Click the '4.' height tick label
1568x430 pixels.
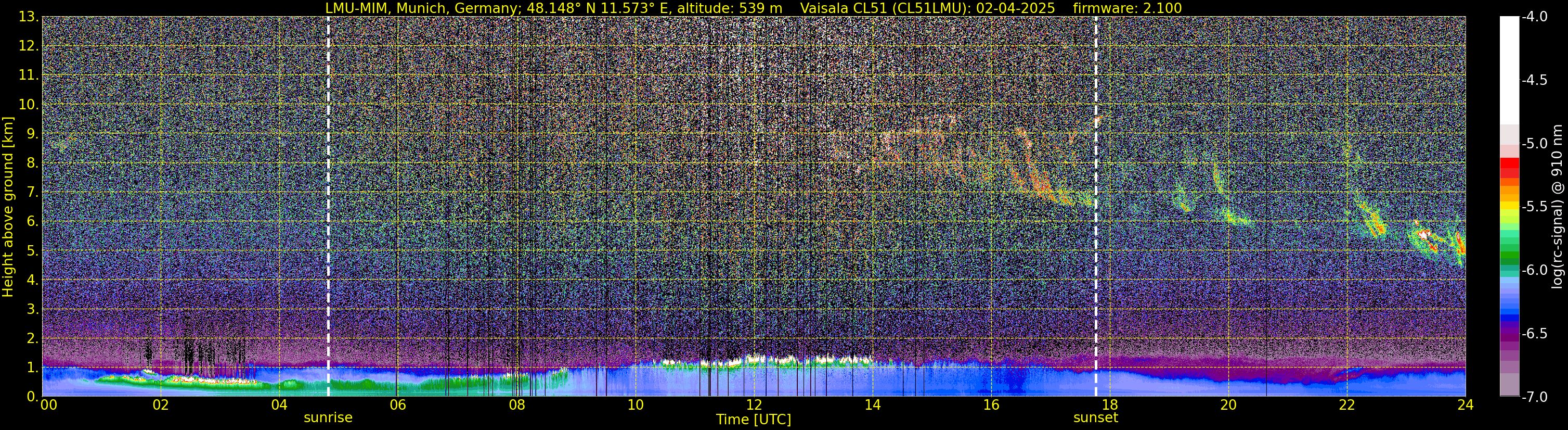(33, 280)
